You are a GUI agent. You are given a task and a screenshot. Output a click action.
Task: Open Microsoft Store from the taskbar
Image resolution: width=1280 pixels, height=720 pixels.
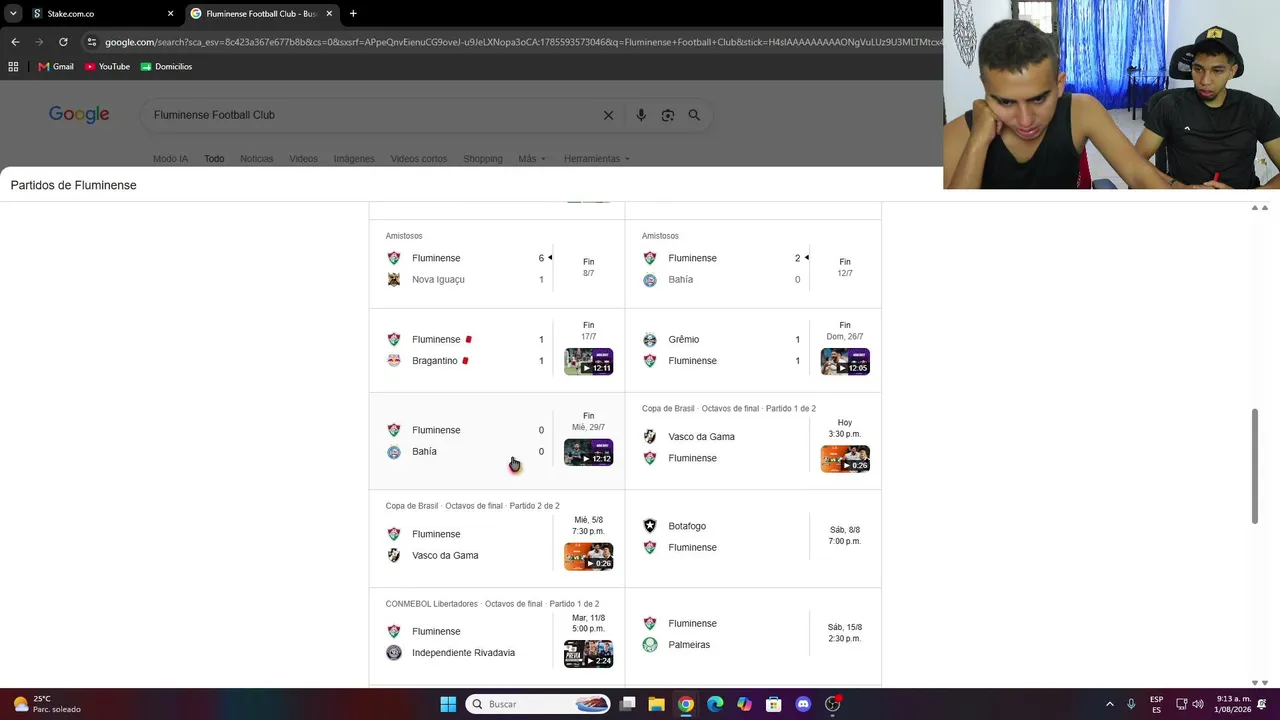click(773, 704)
